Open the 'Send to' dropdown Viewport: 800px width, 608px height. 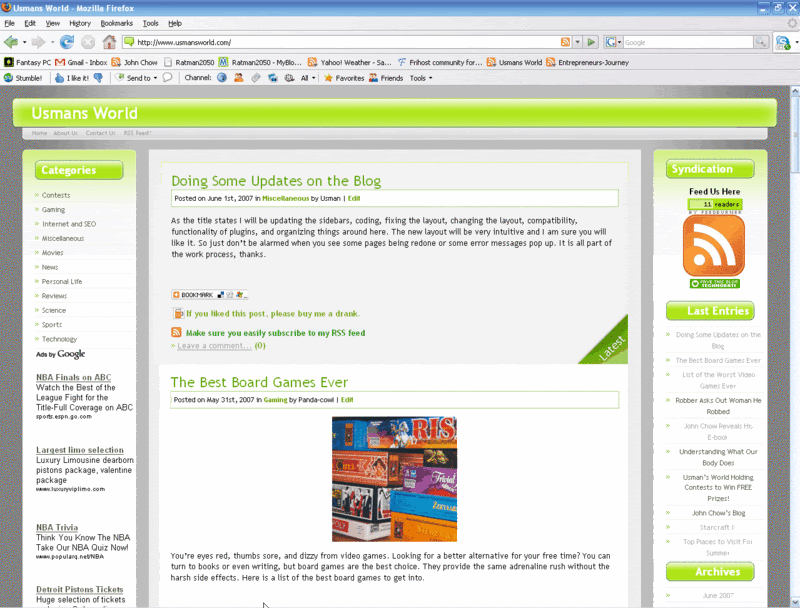pos(138,77)
